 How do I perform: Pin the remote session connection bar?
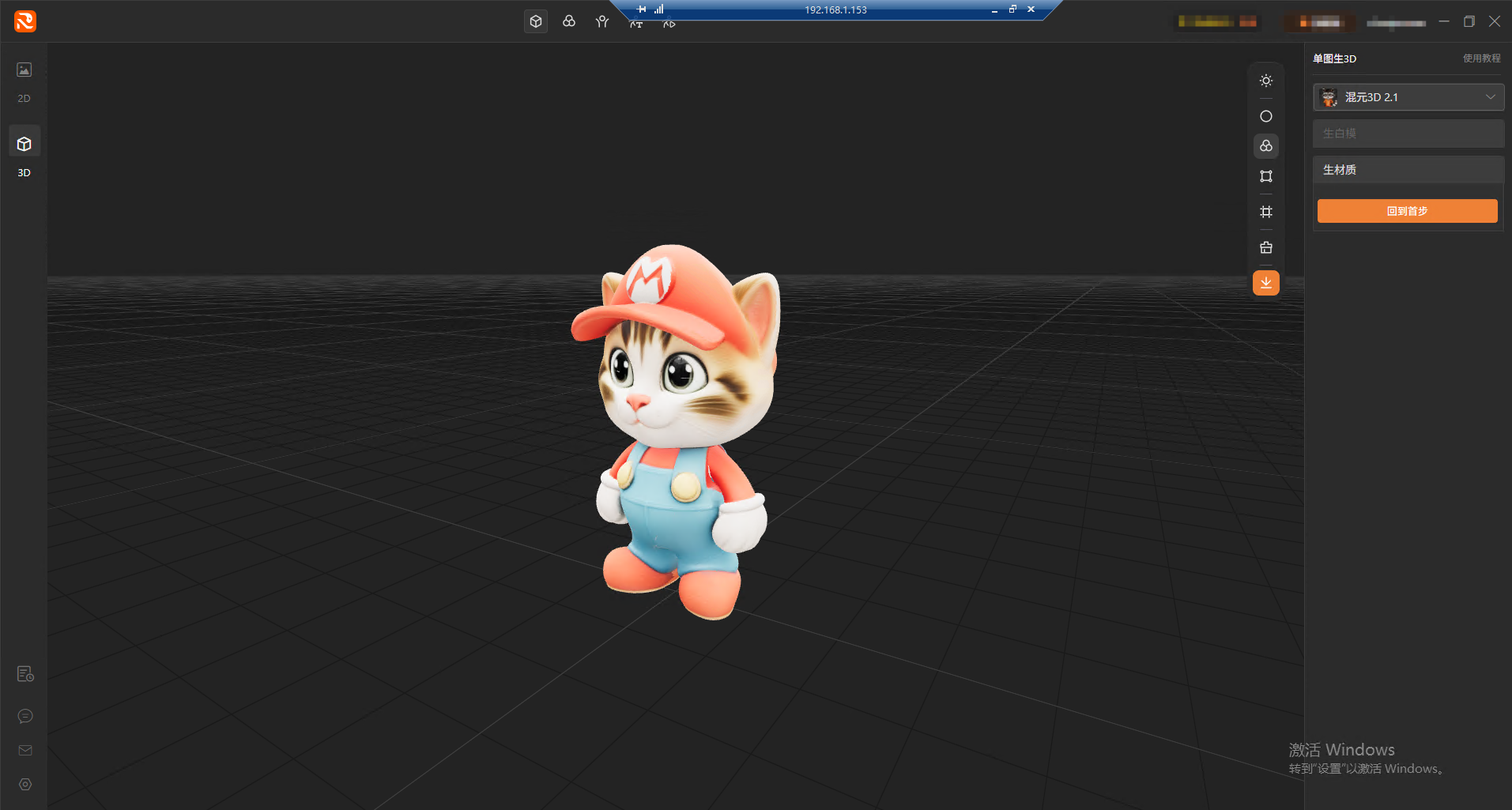[x=642, y=9]
